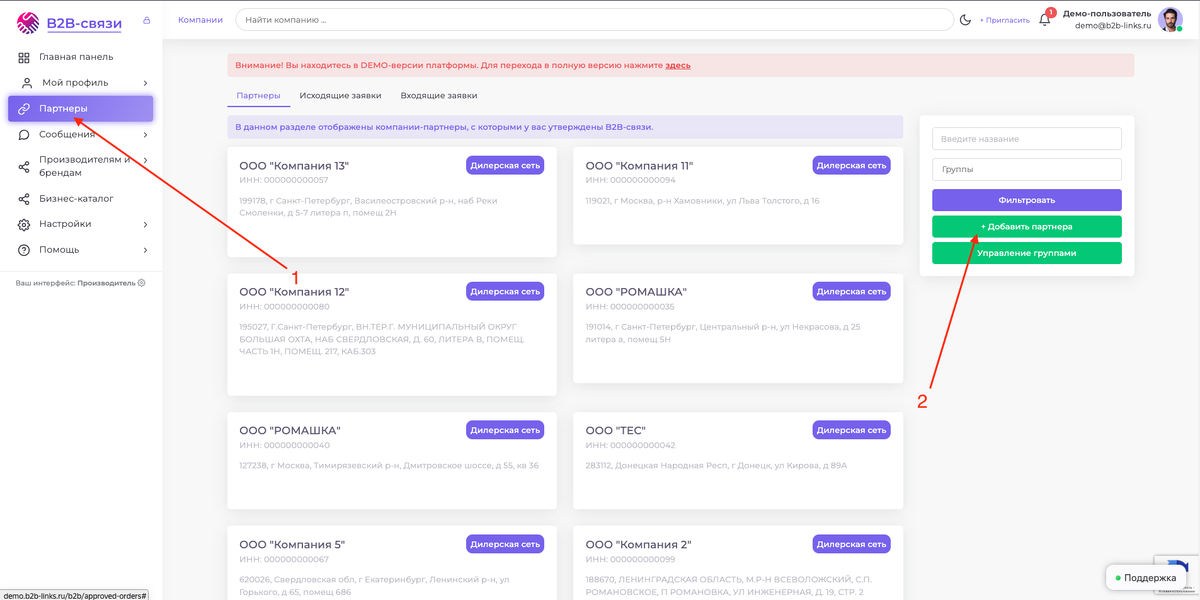Click the lock icon beside the logo
1200x600 pixels.
pyautogui.click(x=147, y=20)
